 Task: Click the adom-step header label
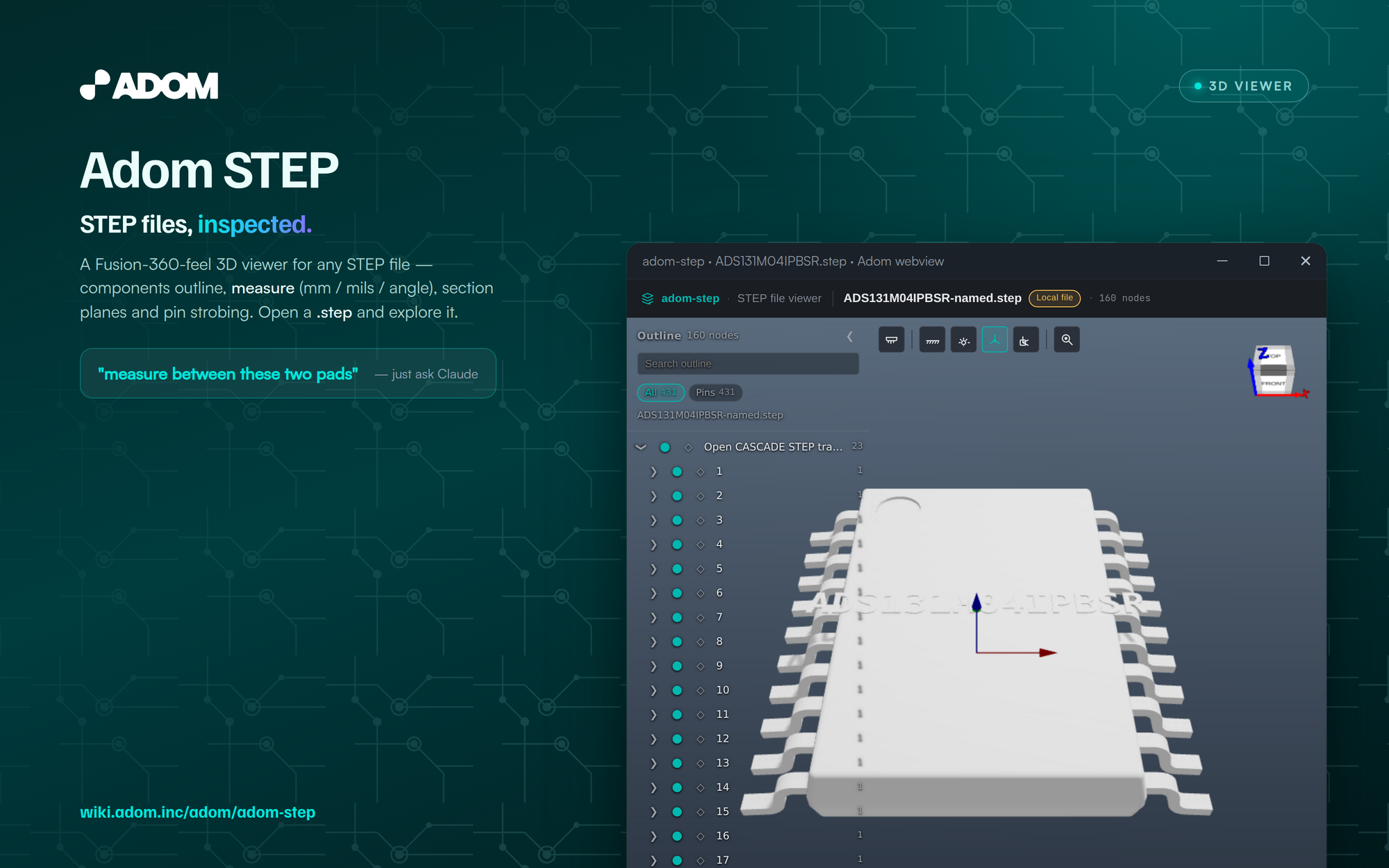[x=690, y=299]
